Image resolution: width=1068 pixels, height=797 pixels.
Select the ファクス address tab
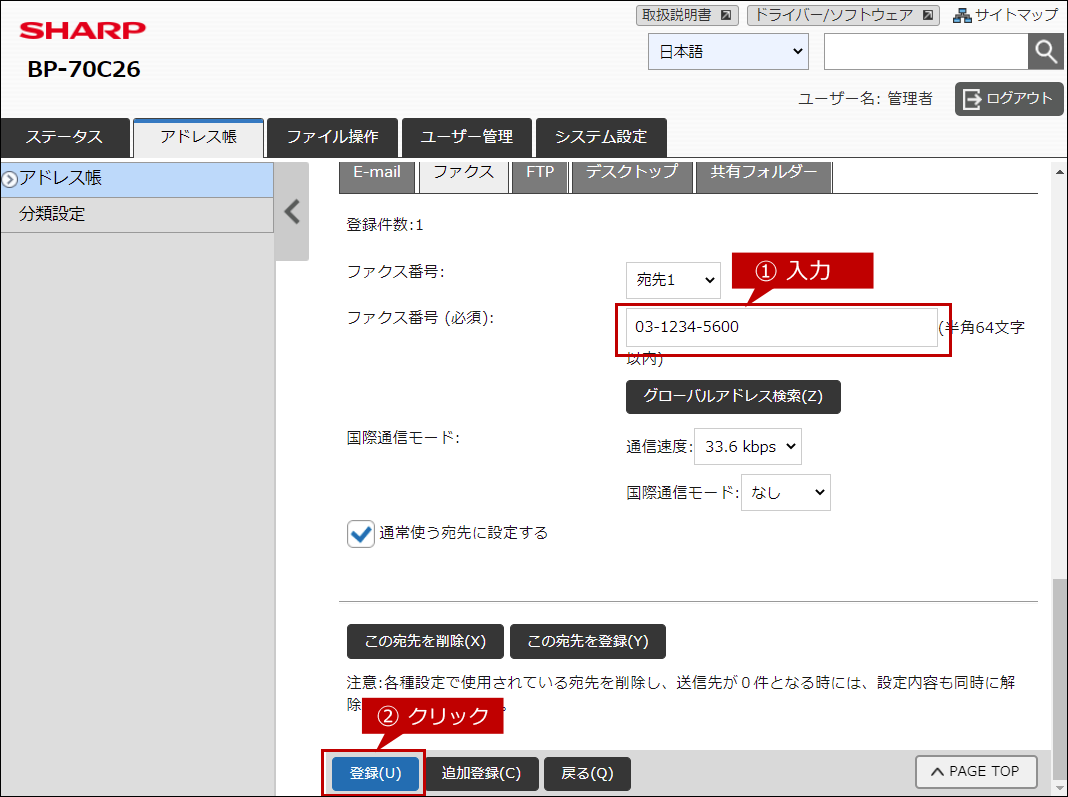(x=463, y=175)
